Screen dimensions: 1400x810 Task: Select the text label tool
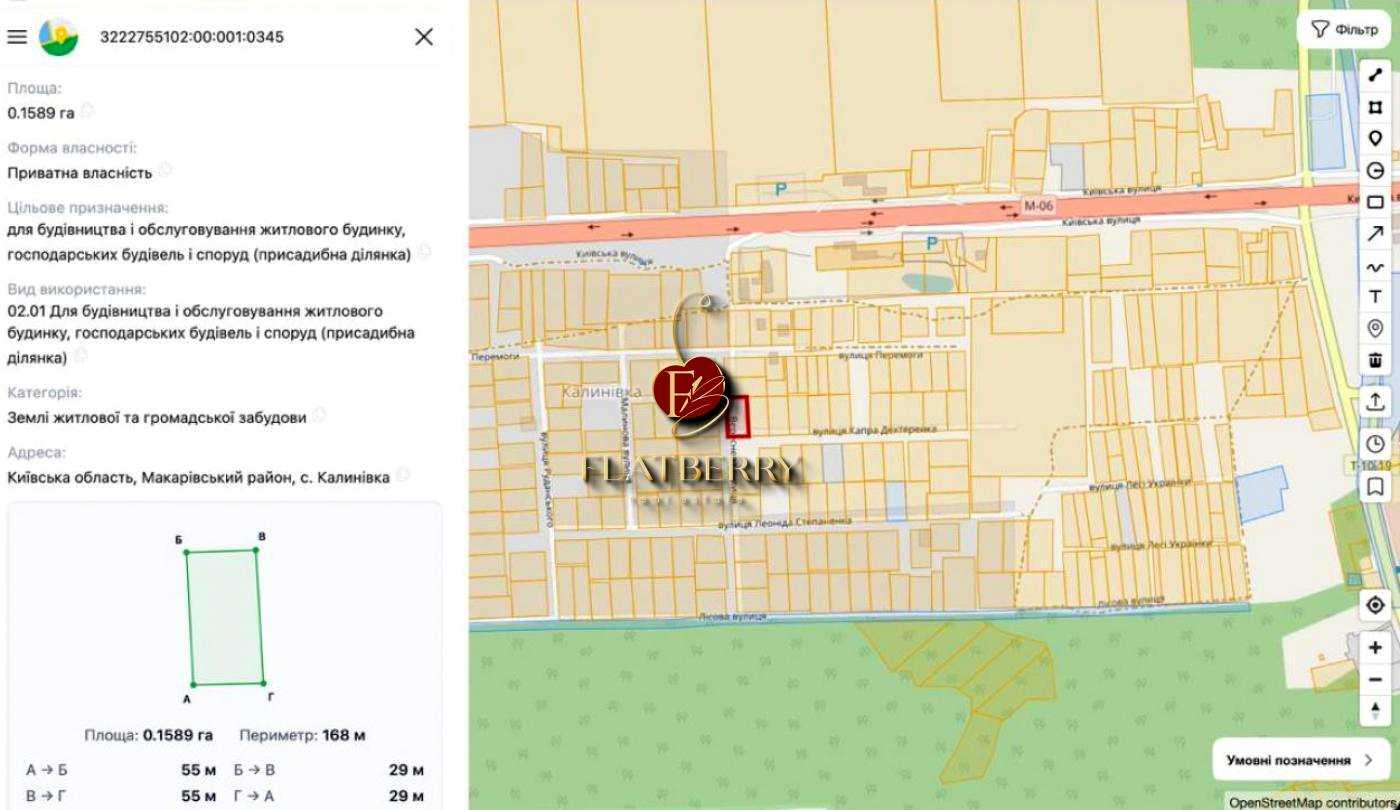(1375, 297)
